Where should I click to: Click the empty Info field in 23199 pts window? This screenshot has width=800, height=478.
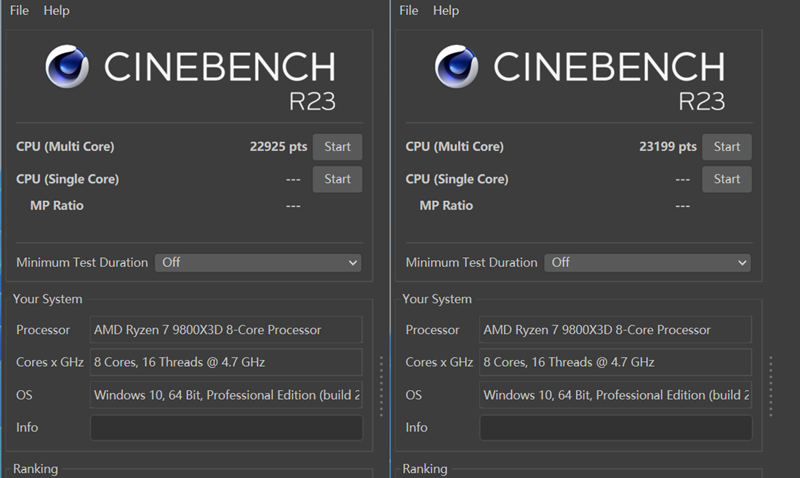coord(615,428)
